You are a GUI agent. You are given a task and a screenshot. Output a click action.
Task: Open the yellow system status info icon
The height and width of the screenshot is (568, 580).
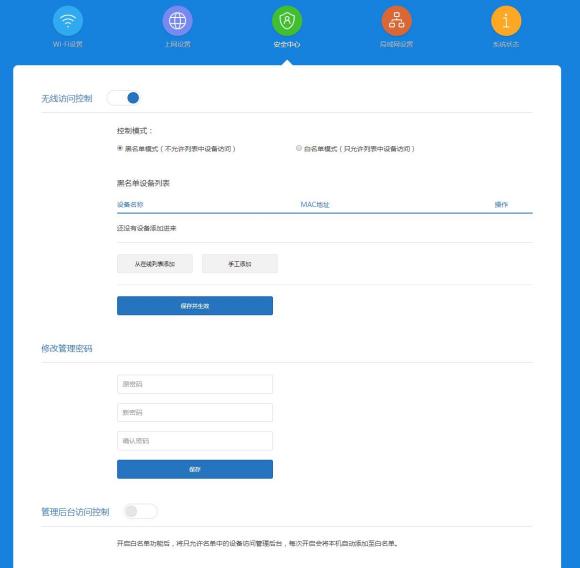[x=506, y=21]
